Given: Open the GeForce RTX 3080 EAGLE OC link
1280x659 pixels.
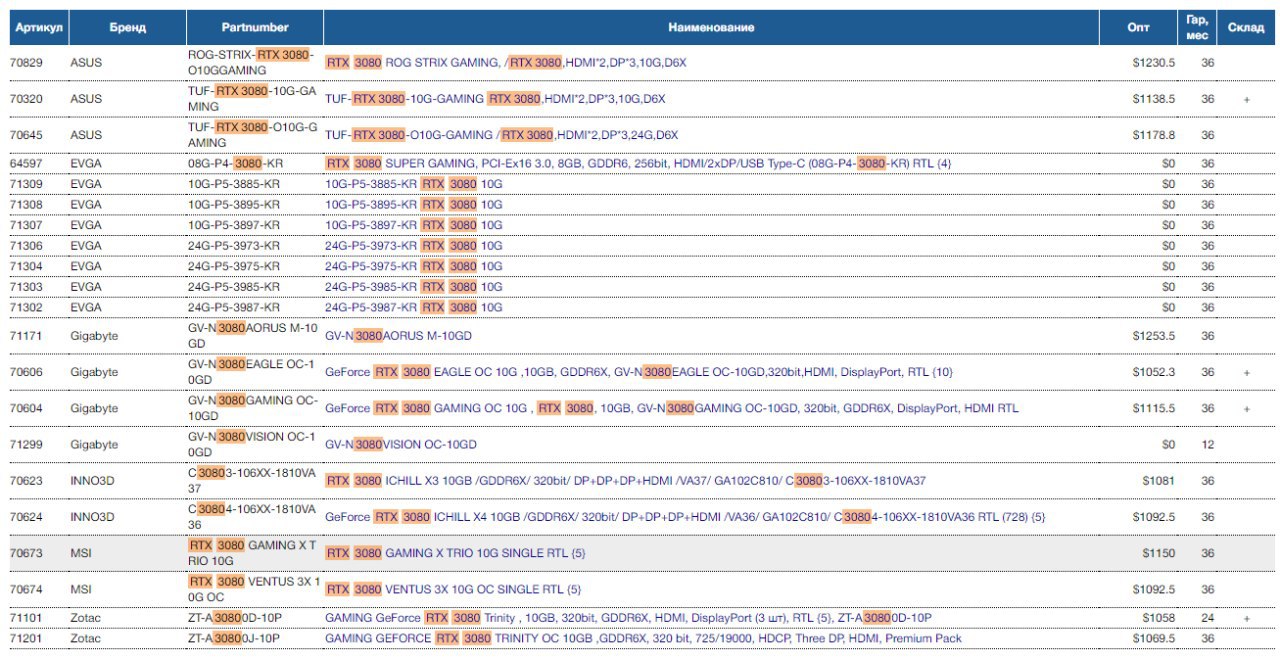Looking at the screenshot, I should (x=639, y=372).
